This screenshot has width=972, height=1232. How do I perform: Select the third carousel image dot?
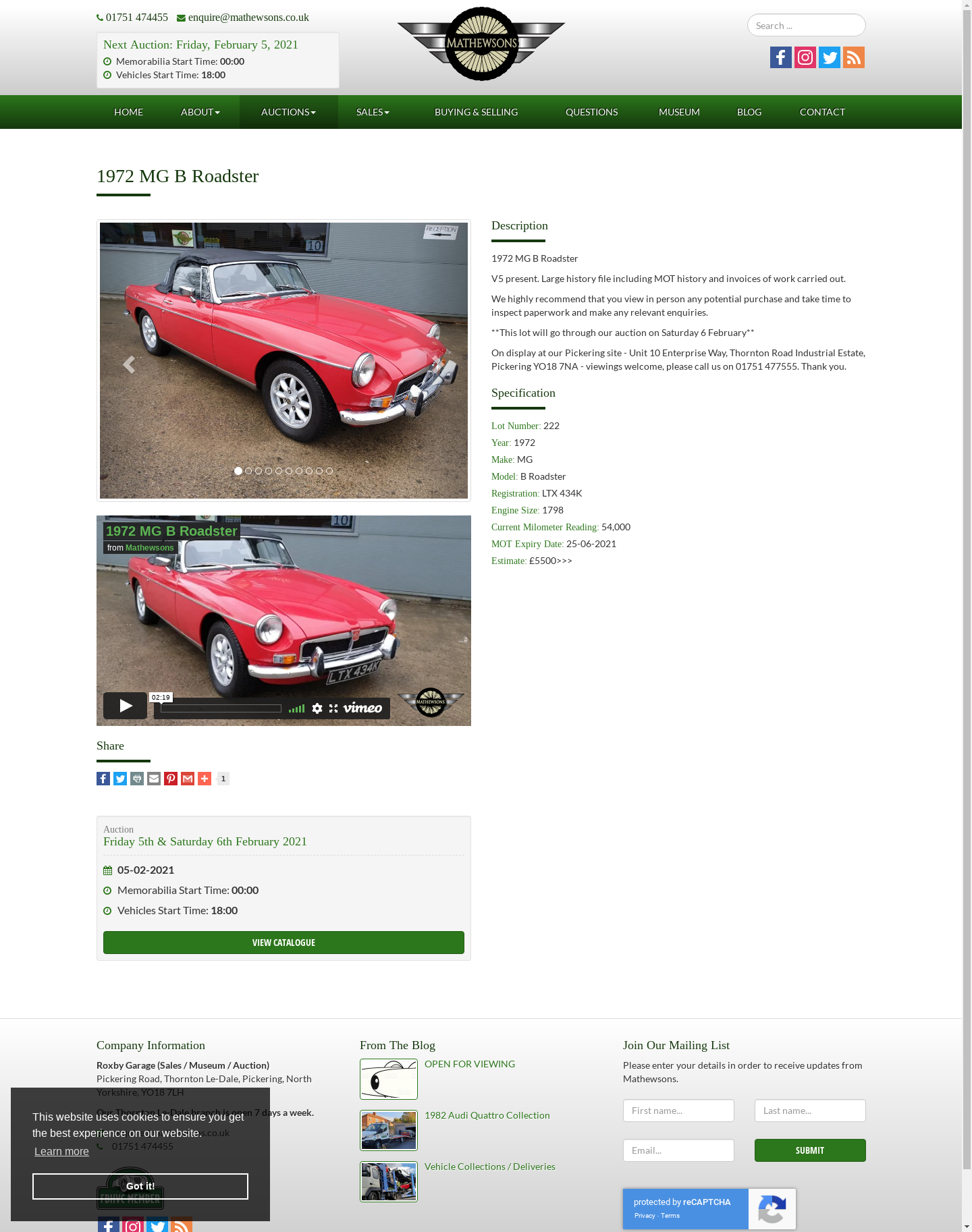pos(259,471)
